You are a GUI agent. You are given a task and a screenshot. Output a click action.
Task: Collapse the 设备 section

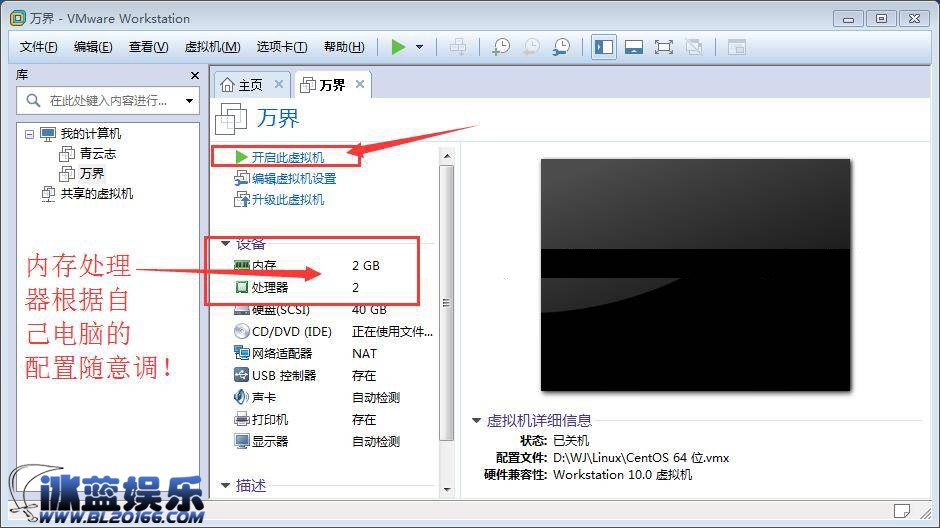tap(225, 243)
